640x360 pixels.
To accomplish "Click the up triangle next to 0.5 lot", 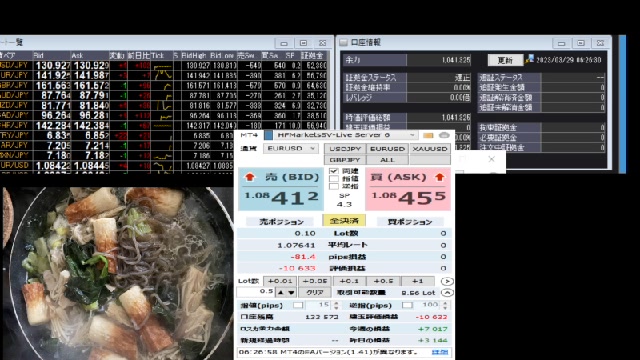I will (280, 293).
